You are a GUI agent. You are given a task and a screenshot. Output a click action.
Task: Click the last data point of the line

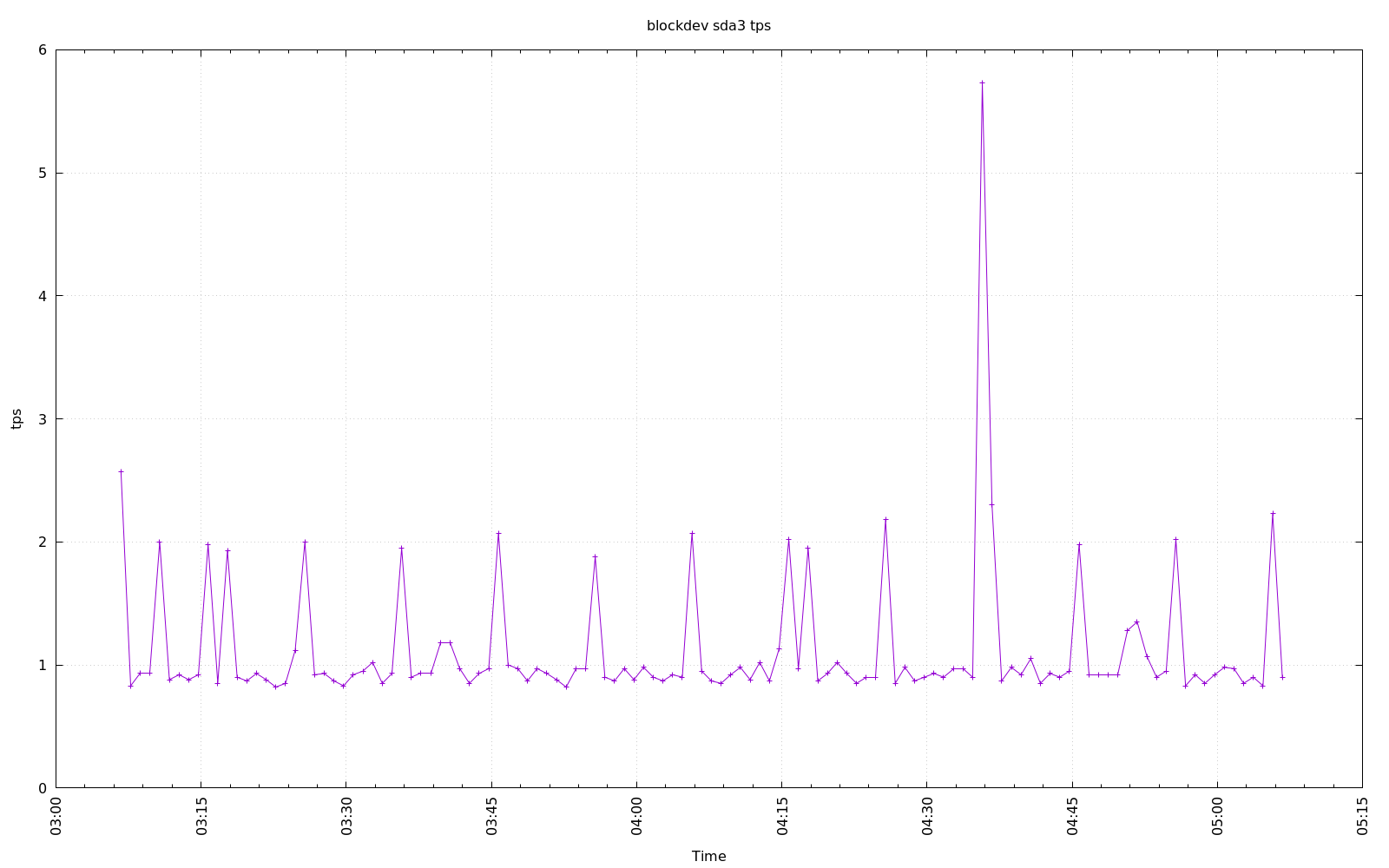click(1282, 677)
